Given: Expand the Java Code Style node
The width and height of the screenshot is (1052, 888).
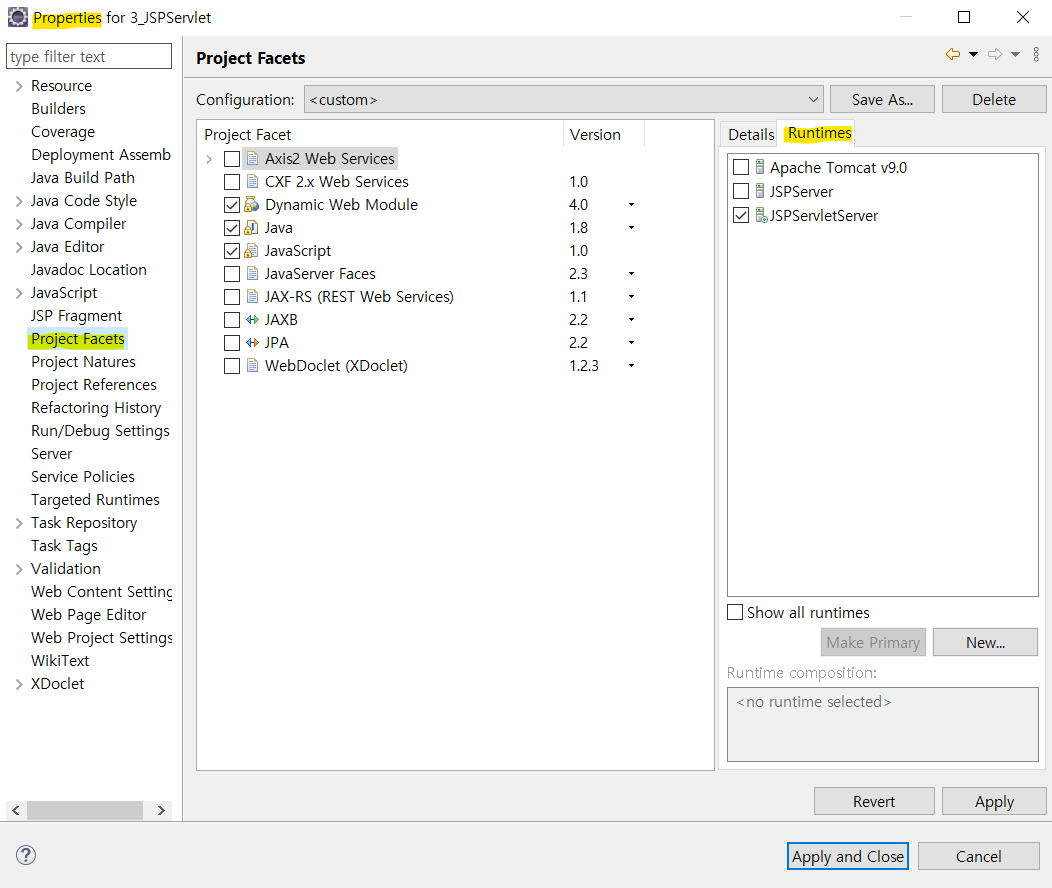Looking at the screenshot, I should [19, 201].
